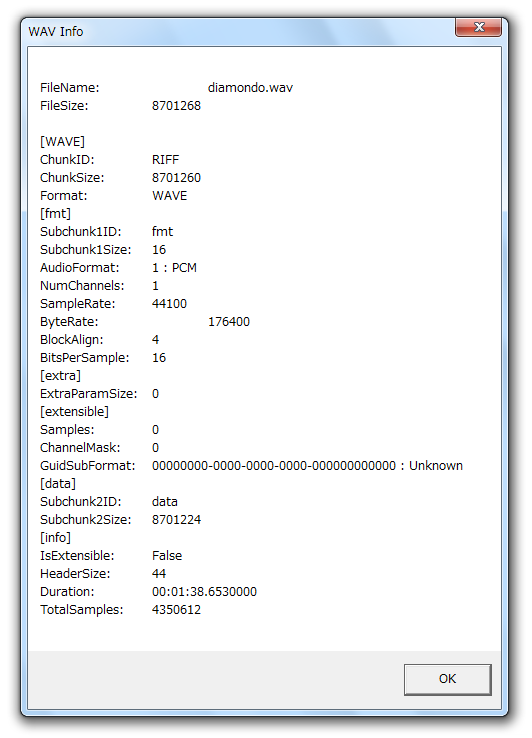
Task: Click the IsExtensible value False
Action: point(167,556)
